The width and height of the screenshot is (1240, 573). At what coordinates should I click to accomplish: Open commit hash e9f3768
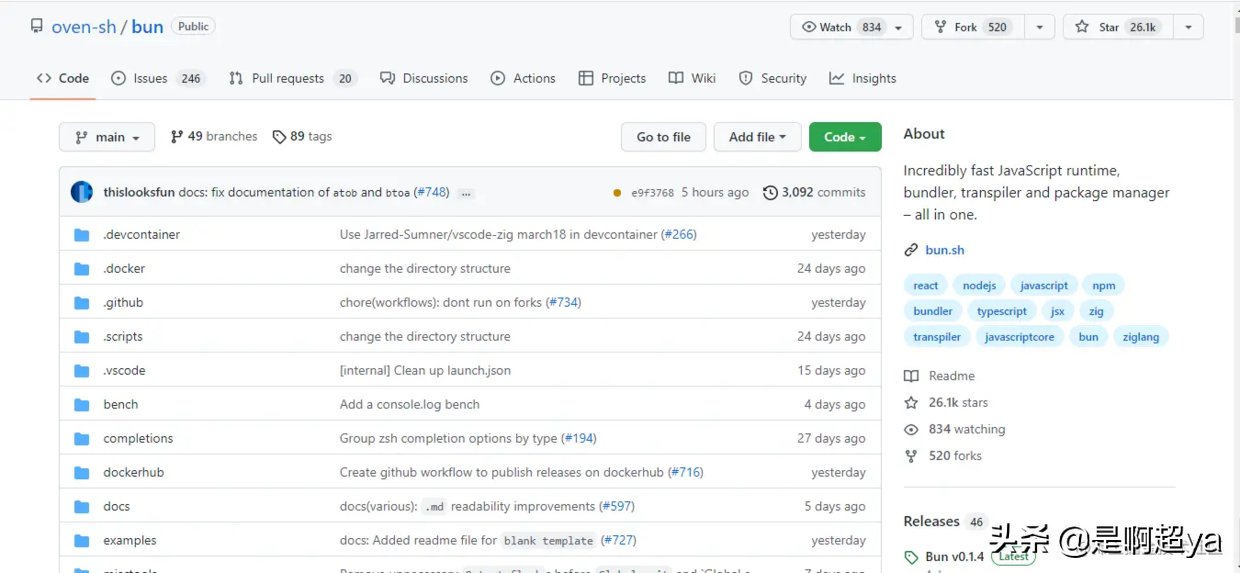[x=653, y=192]
